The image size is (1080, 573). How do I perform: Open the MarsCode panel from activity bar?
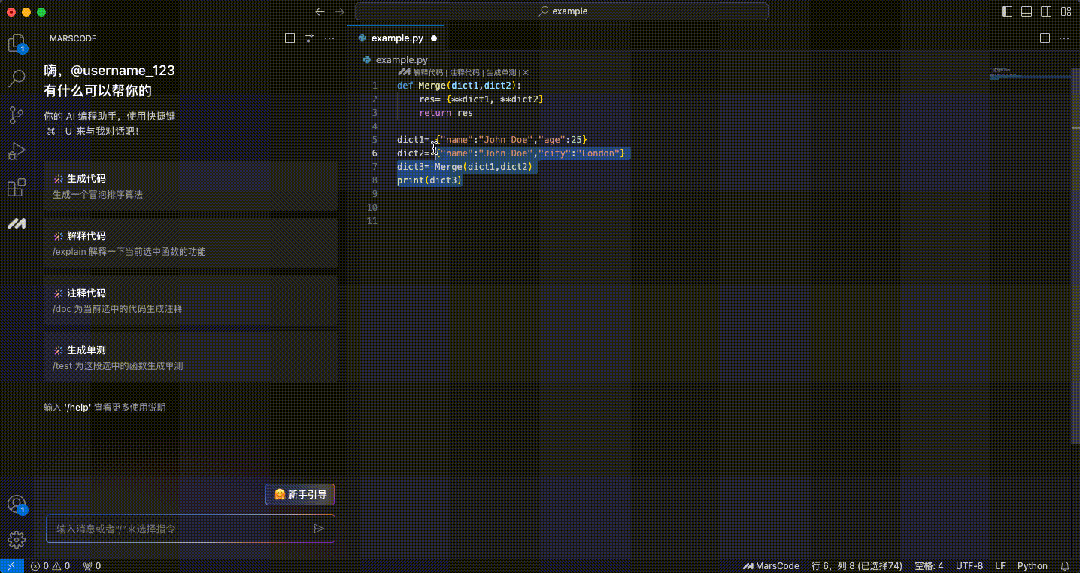[17, 223]
